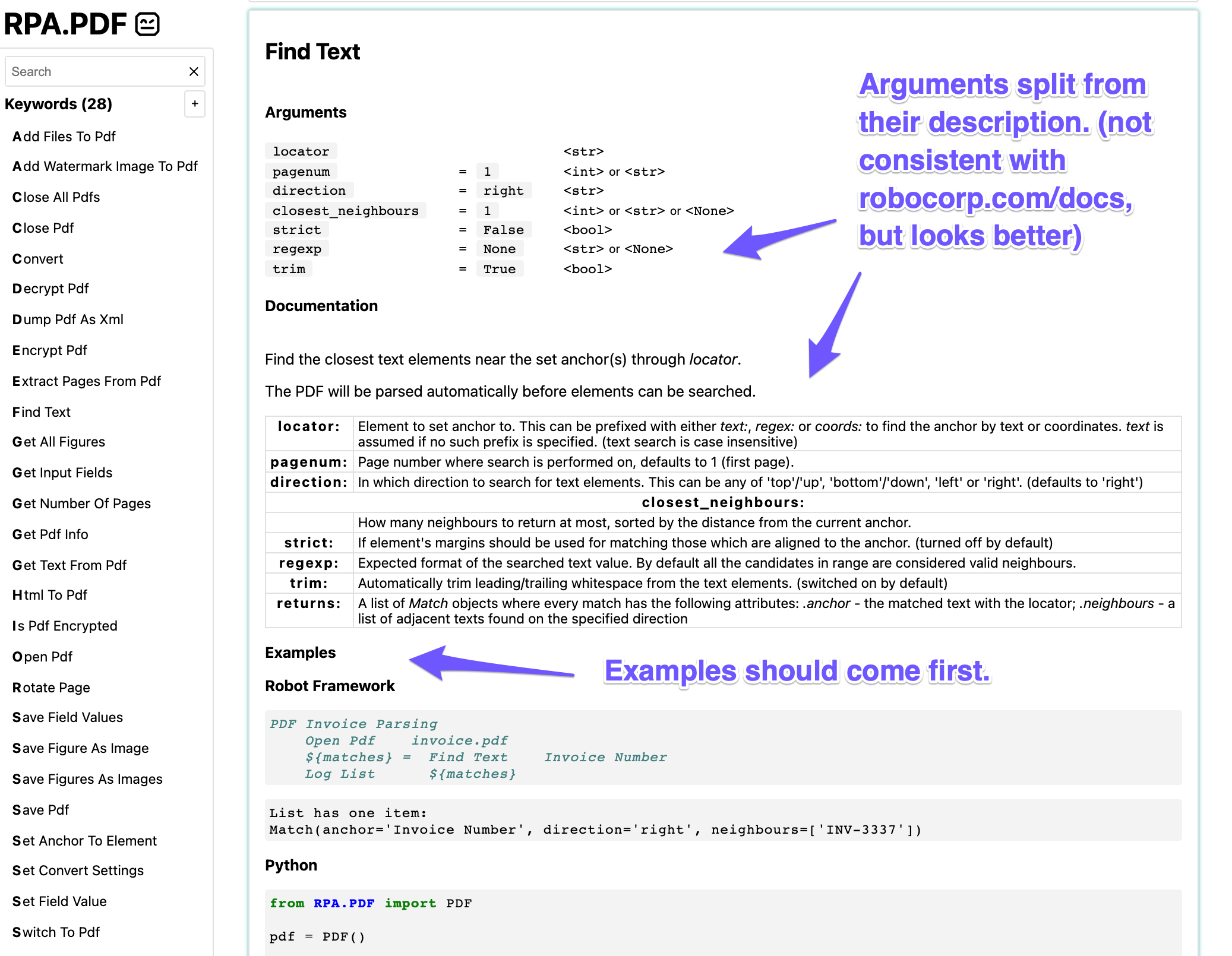Screen dimensions: 1232x956
Task: Select the Extract Pages From Pdf keyword
Action: pos(87,381)
